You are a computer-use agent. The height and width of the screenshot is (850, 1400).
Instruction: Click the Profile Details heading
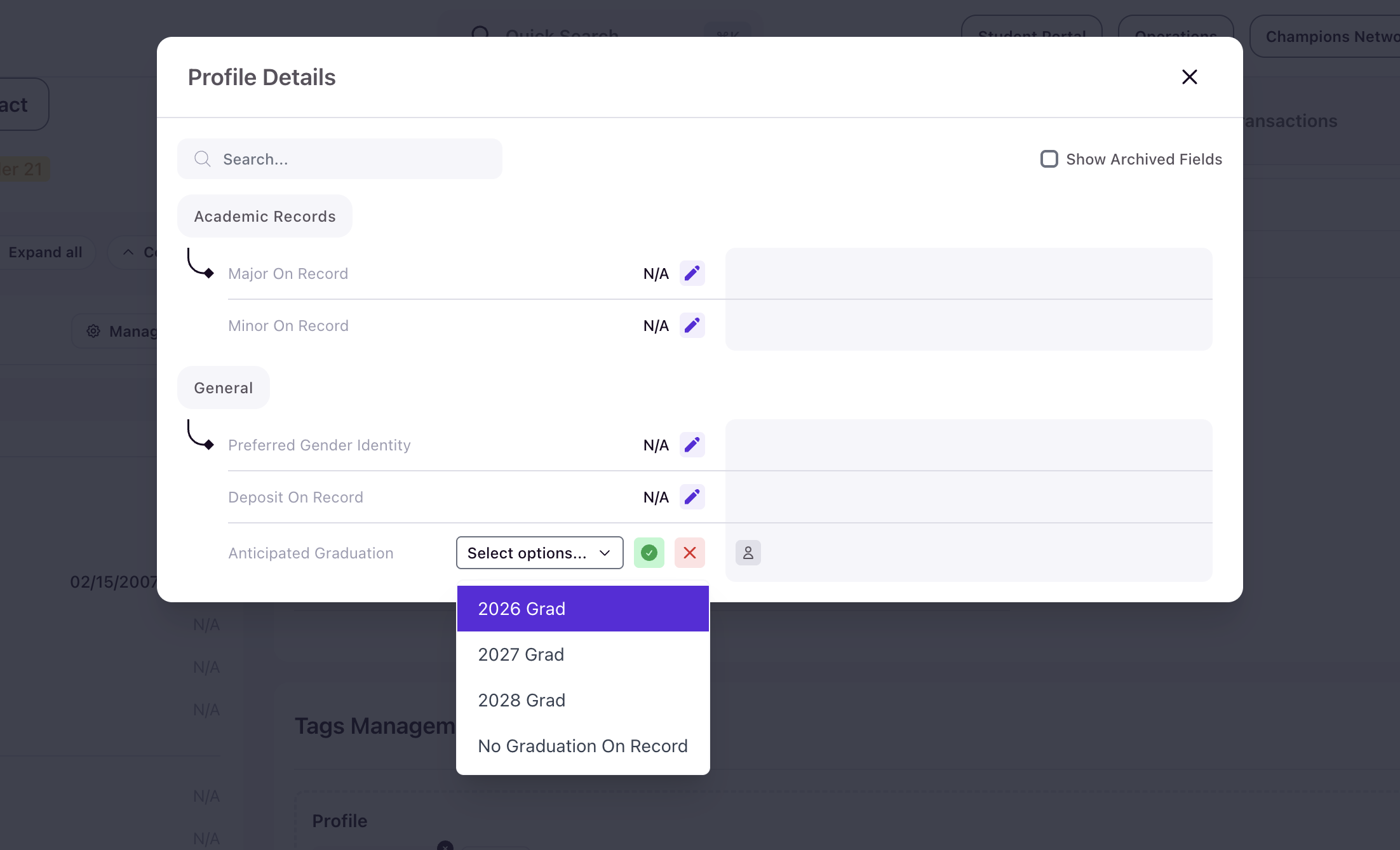coord(261,77)
